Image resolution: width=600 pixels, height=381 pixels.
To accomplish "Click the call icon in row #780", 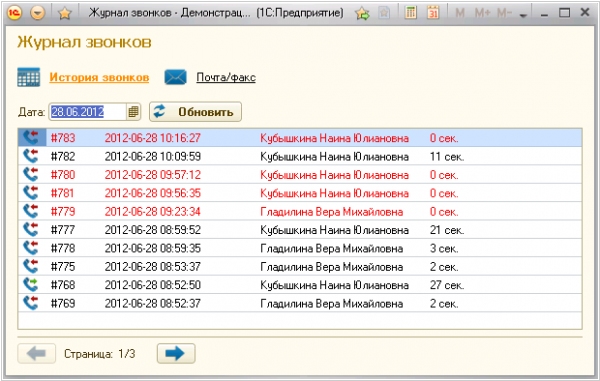I will [31, 174].
